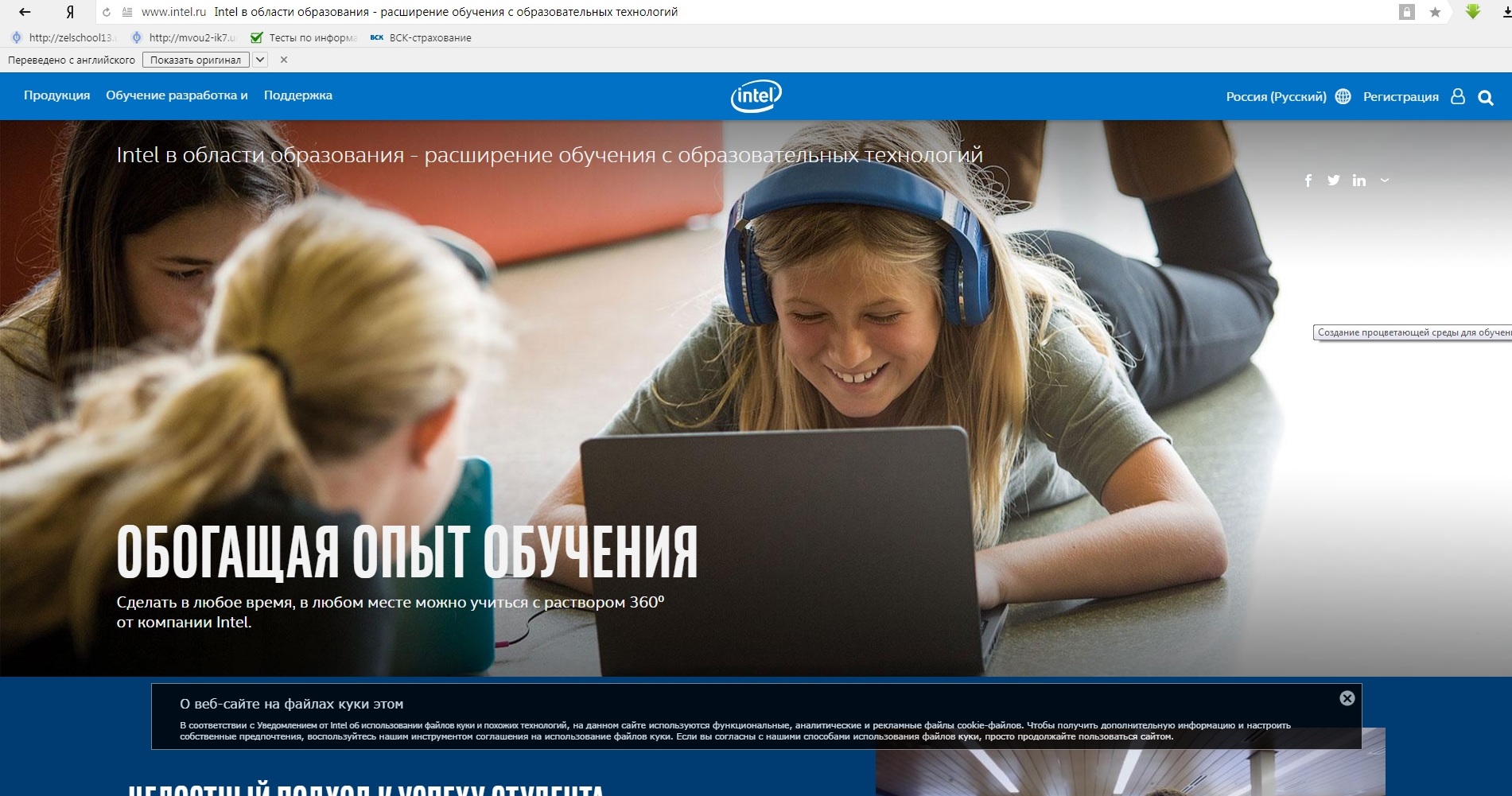Click the user account icon
The height and width of the screenshot is (796, 1512).
(1458, 96)
